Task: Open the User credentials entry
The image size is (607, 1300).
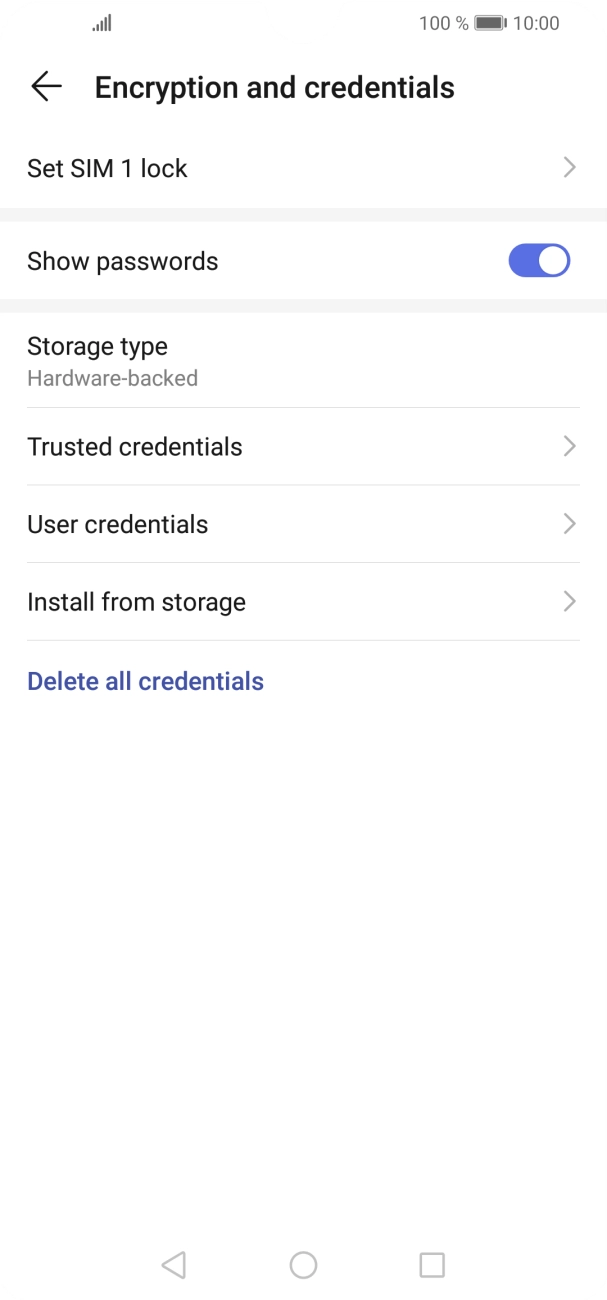Action: (118, 524)
